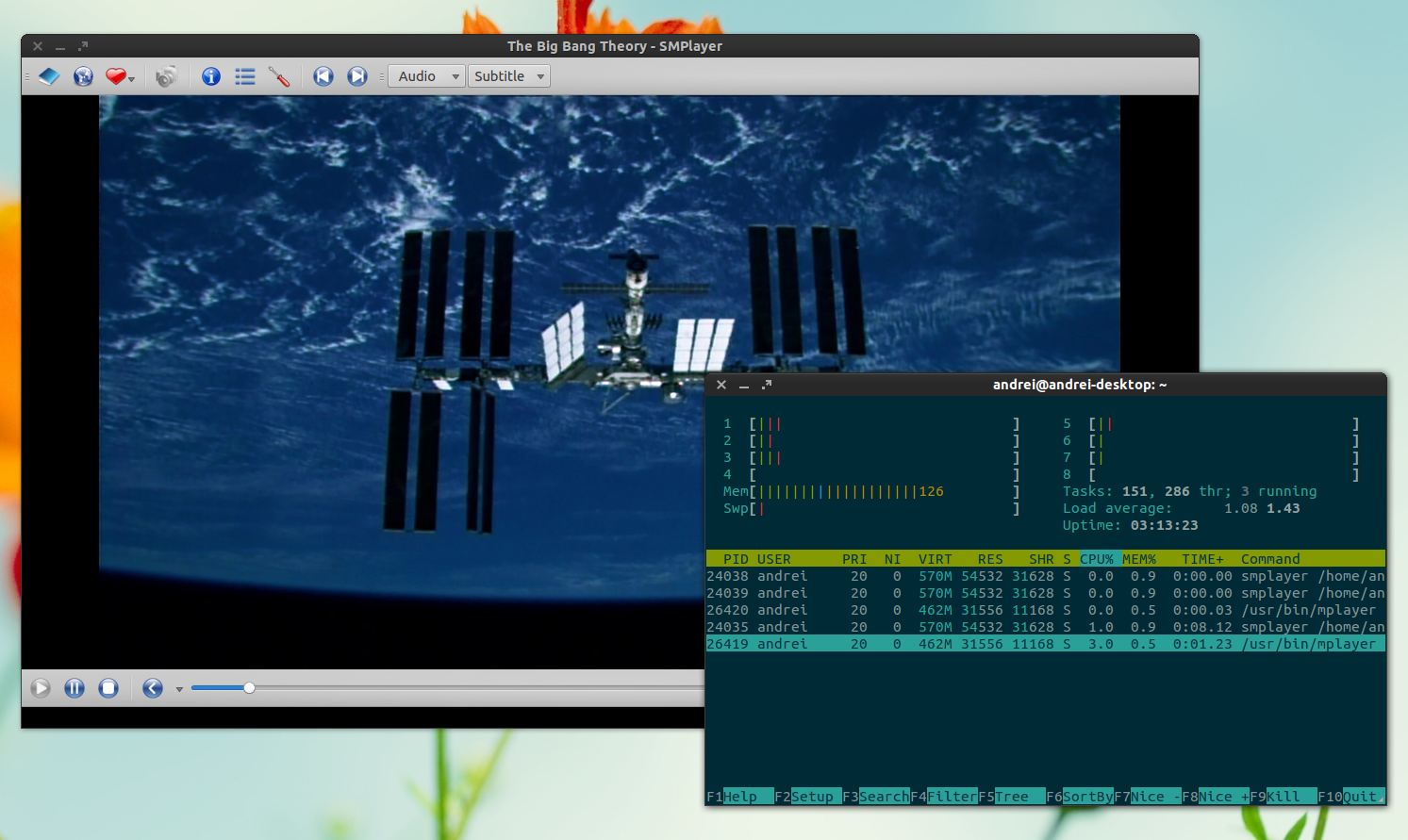1408x840 pixels.
Task: Take a screenshot with the camera icon
Action: (x=166, y=76)
